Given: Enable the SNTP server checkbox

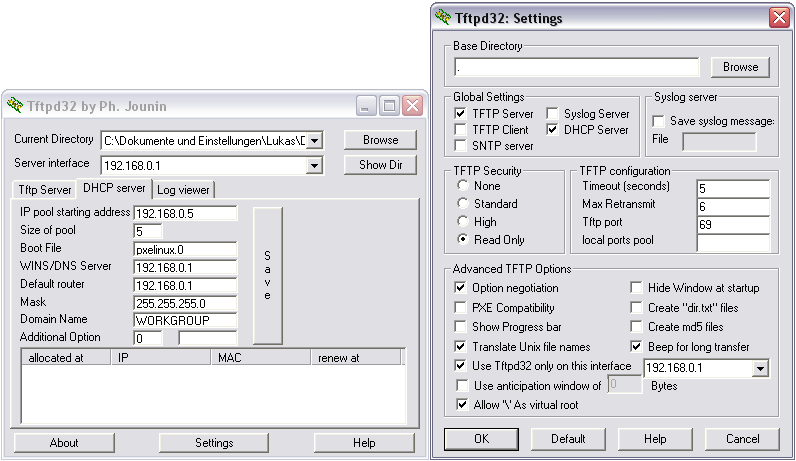Looking at the screenshot, I should [x=460, y=146].
